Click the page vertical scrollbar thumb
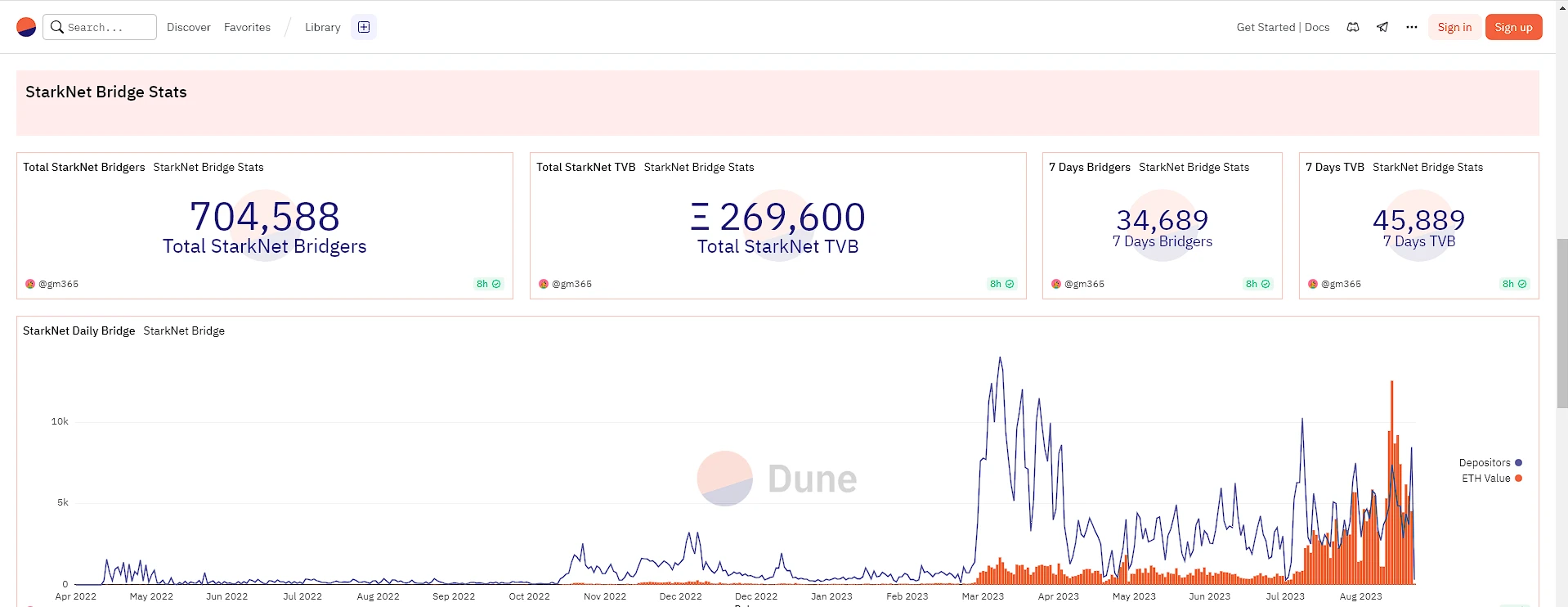The image size is (1568, 607). (x=1562, y=323)
